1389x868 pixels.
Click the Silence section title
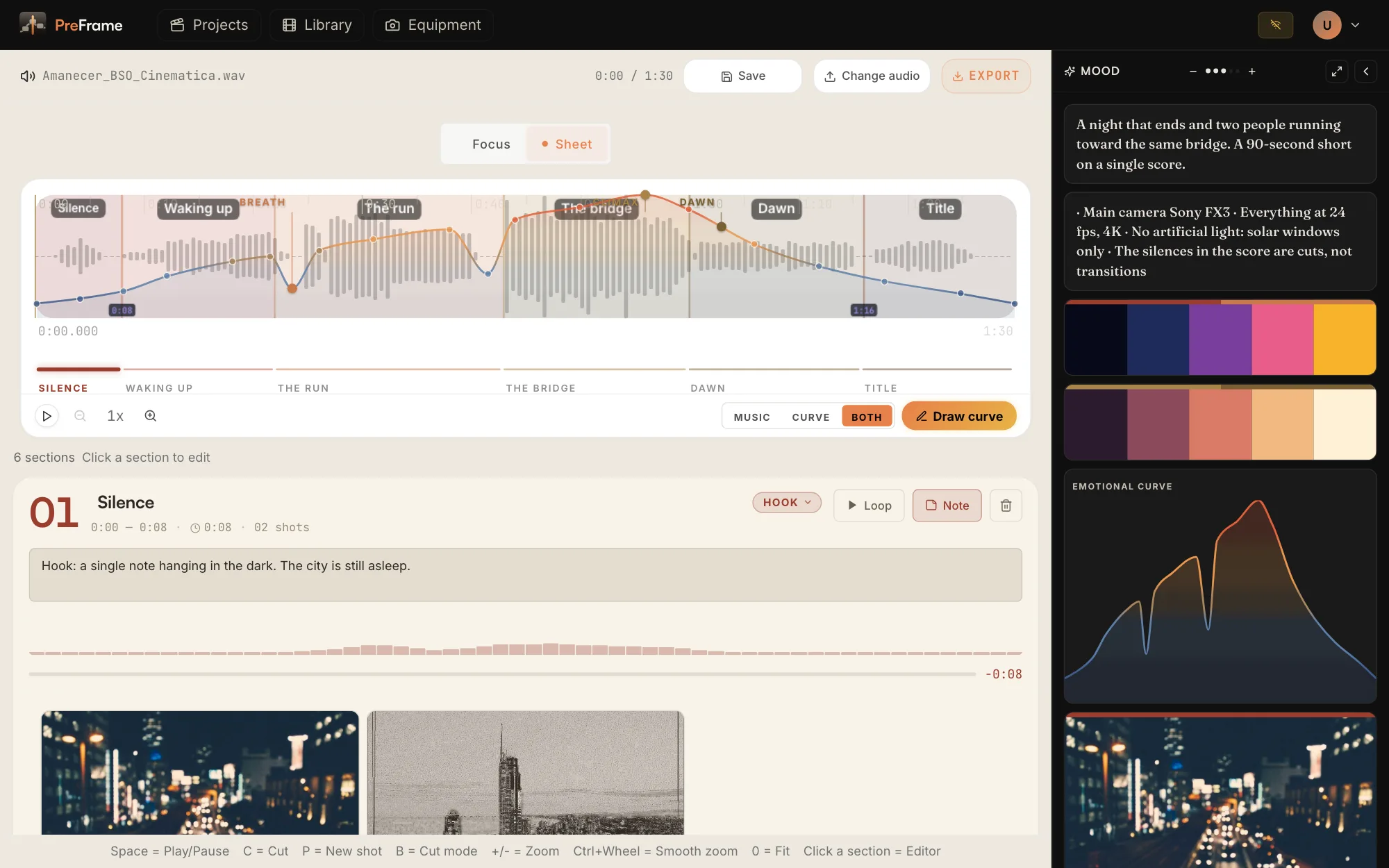[x=126, y=503]
